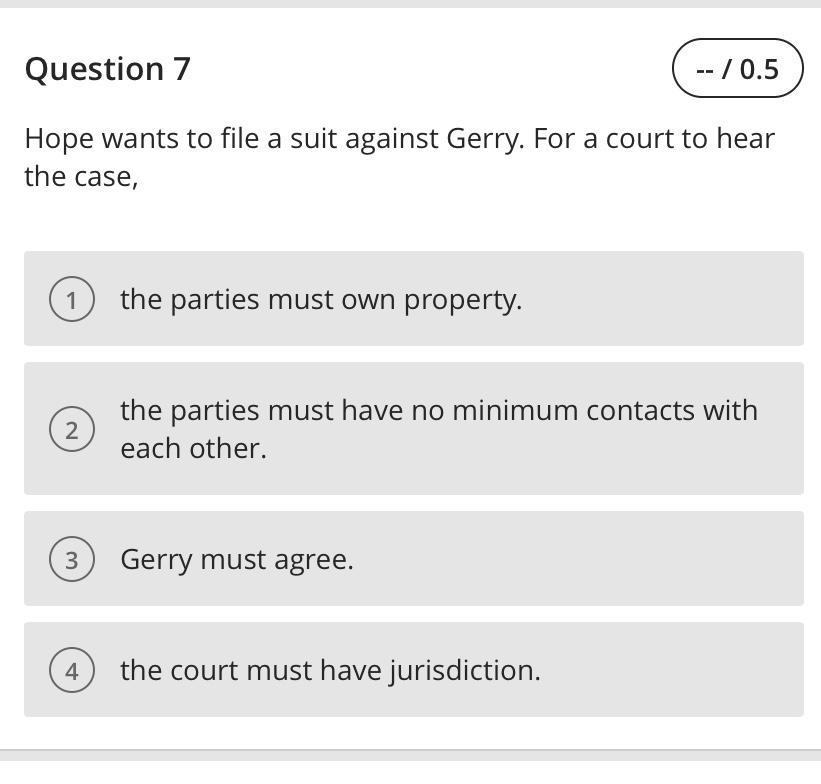Click the words 'each other.' in answer two

point(193,448)
